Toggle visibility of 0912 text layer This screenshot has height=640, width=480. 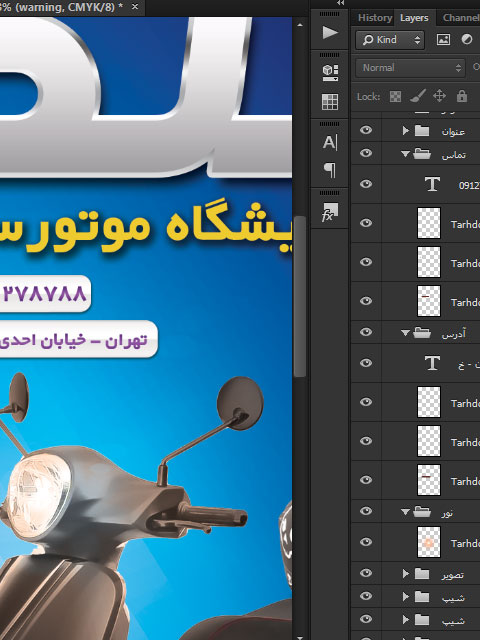click(x=366, y=184)
